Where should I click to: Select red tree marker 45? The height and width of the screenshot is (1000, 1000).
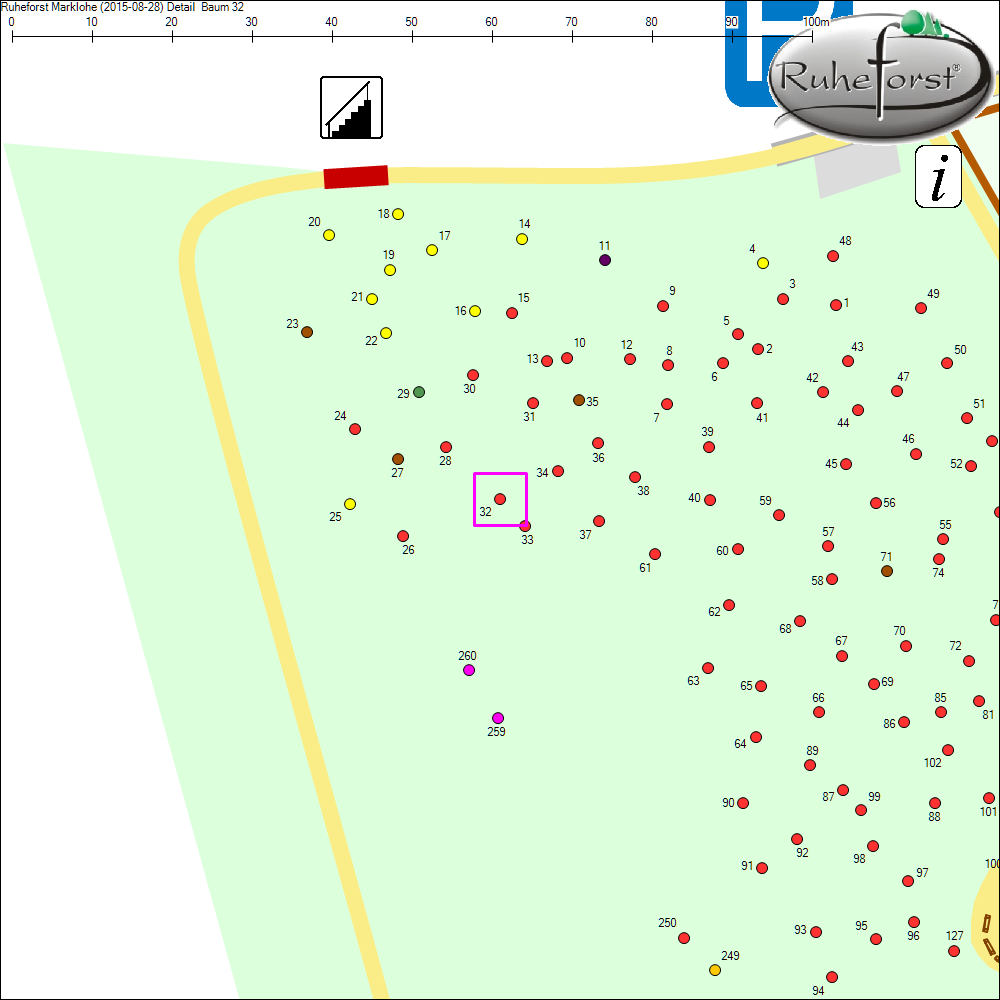coord(846,464)
